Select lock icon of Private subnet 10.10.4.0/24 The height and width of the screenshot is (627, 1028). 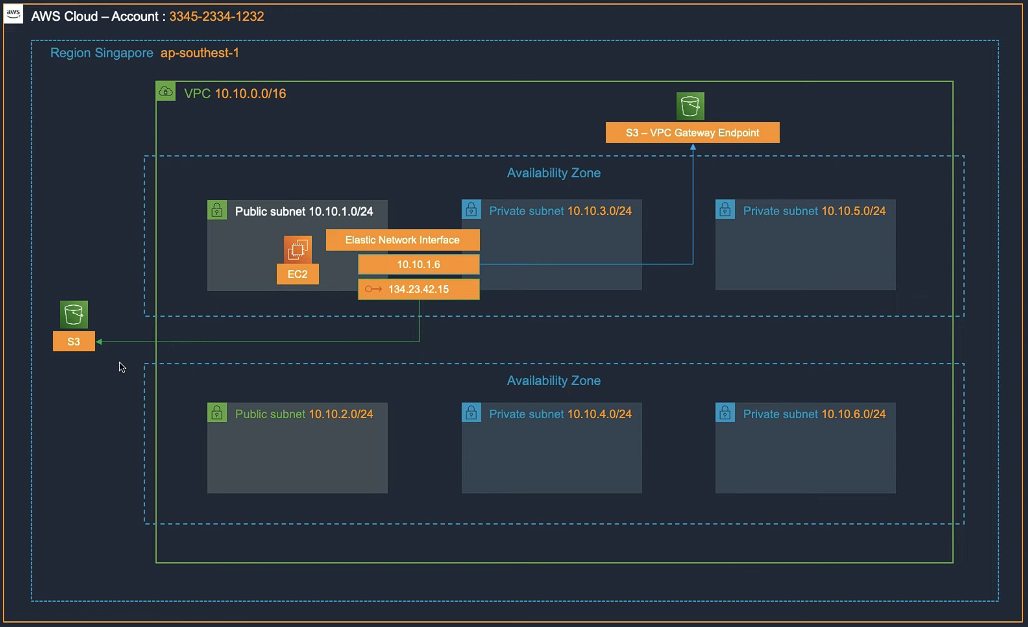tap(471, 412)
